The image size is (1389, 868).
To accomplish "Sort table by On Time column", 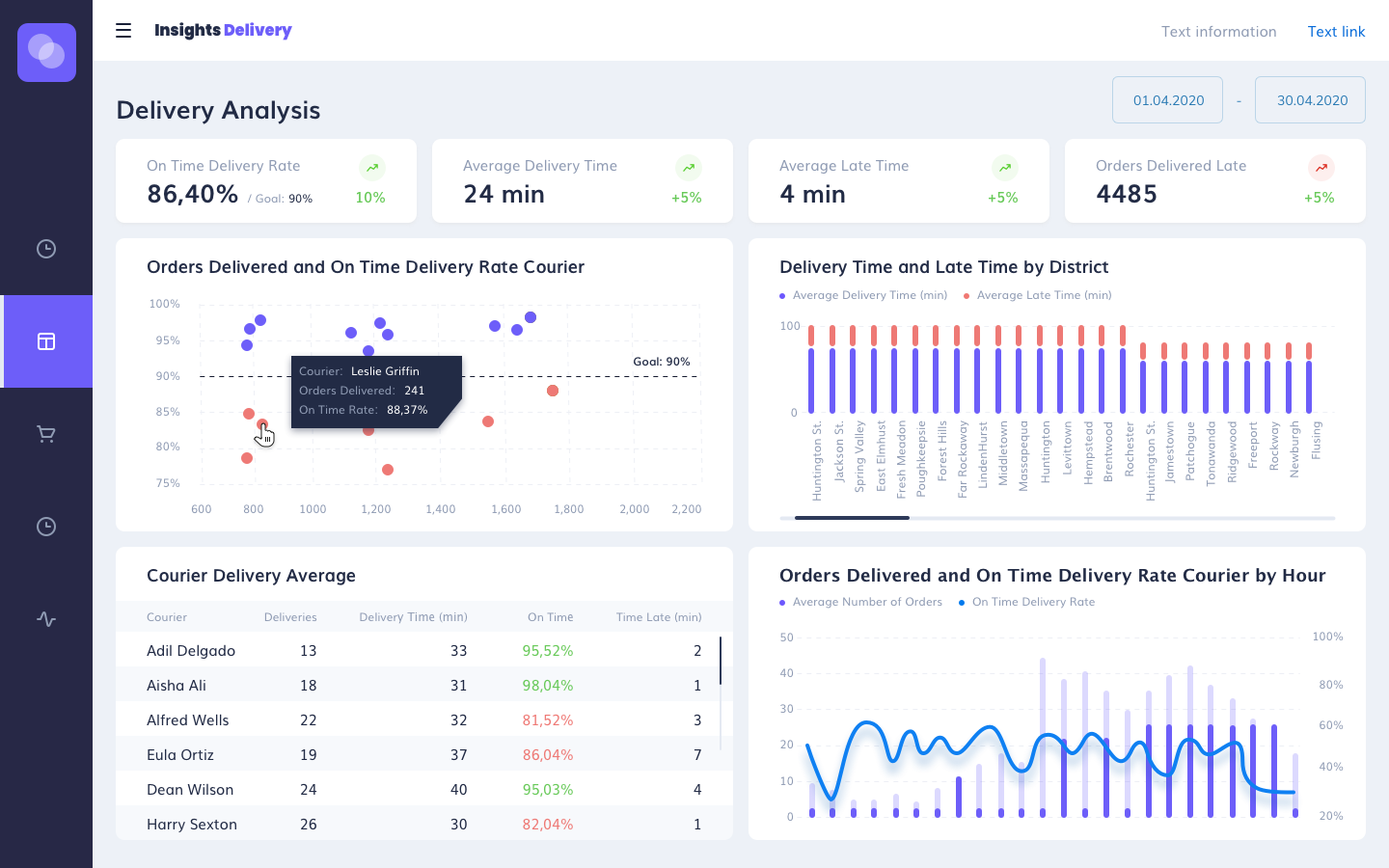I will pyautogui.click(x=551, y=617).
